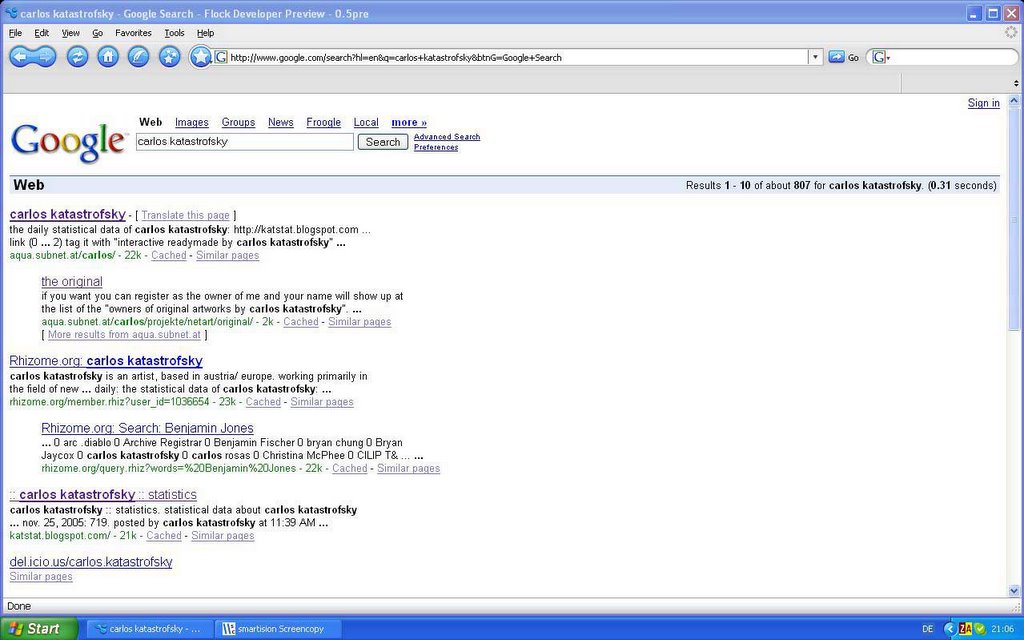Screen dimensions: 1024x640
Task: Open the 'more »' Google services link
Action: pyautogui.click(x=409, y=122)
